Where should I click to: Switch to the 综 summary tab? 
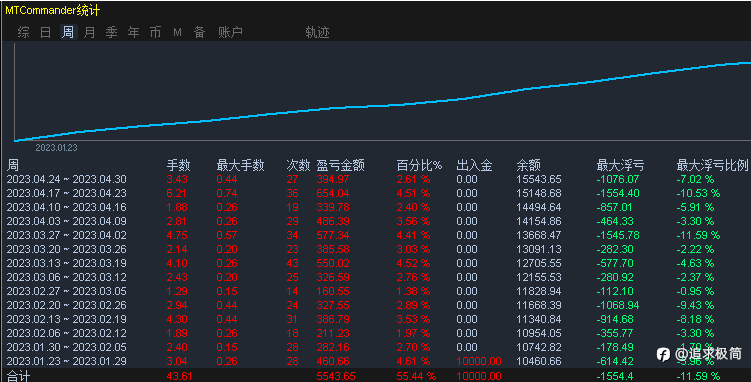[x=23, y=32]
